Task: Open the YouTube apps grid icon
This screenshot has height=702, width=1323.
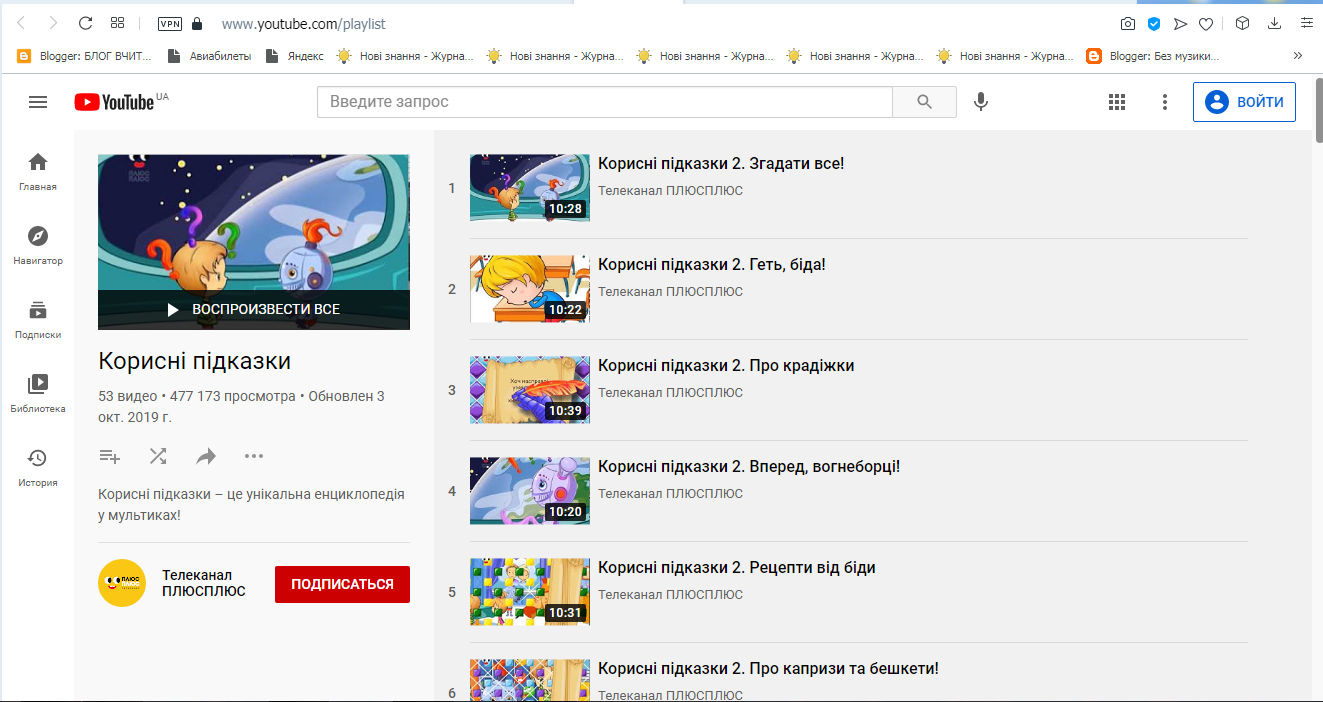Action: (1117, 102)
